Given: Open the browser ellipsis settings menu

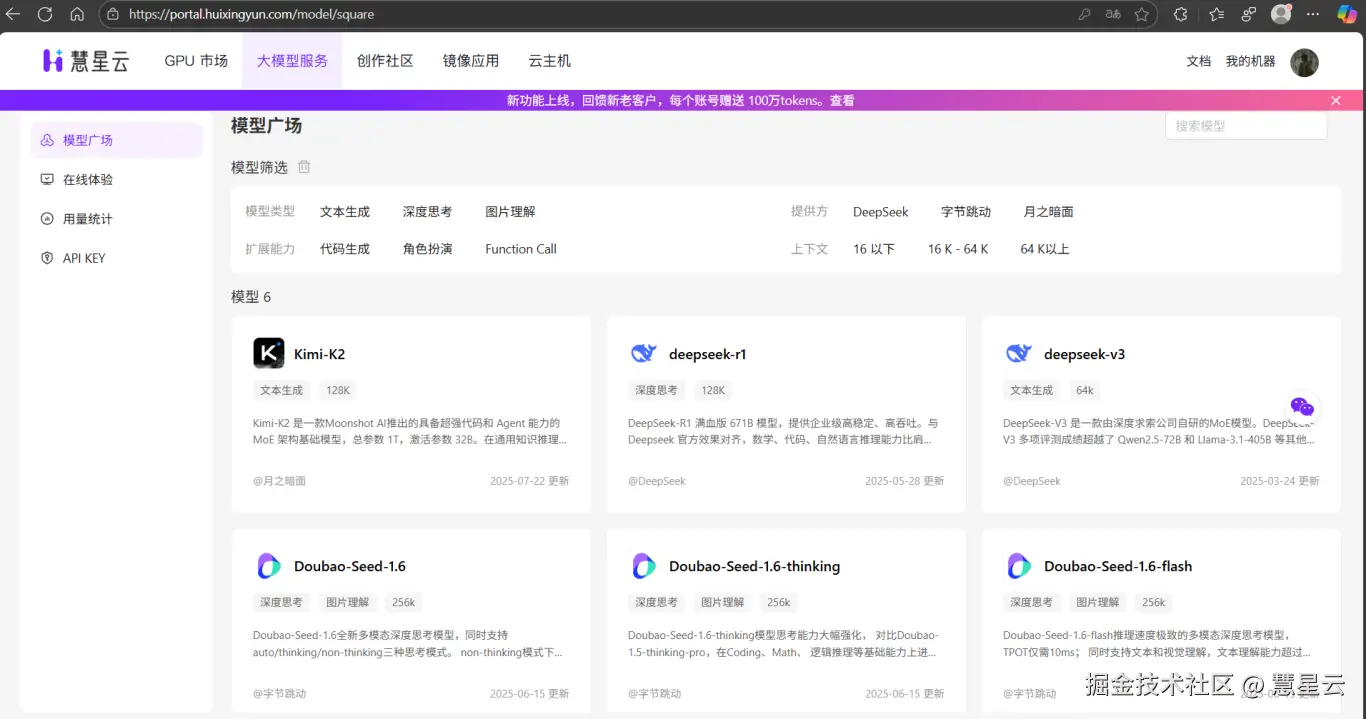Looking at the screenshot, I should coord(1313,14).
